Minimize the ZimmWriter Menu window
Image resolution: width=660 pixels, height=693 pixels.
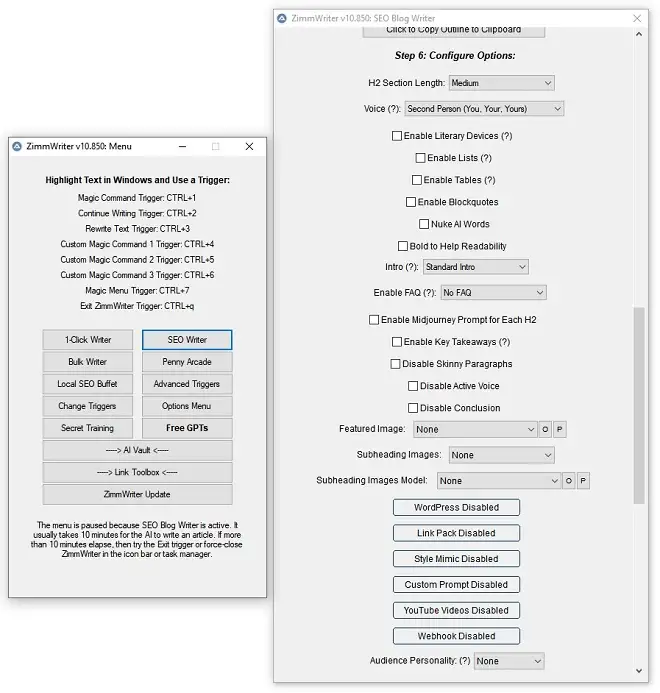coord(183,146)
